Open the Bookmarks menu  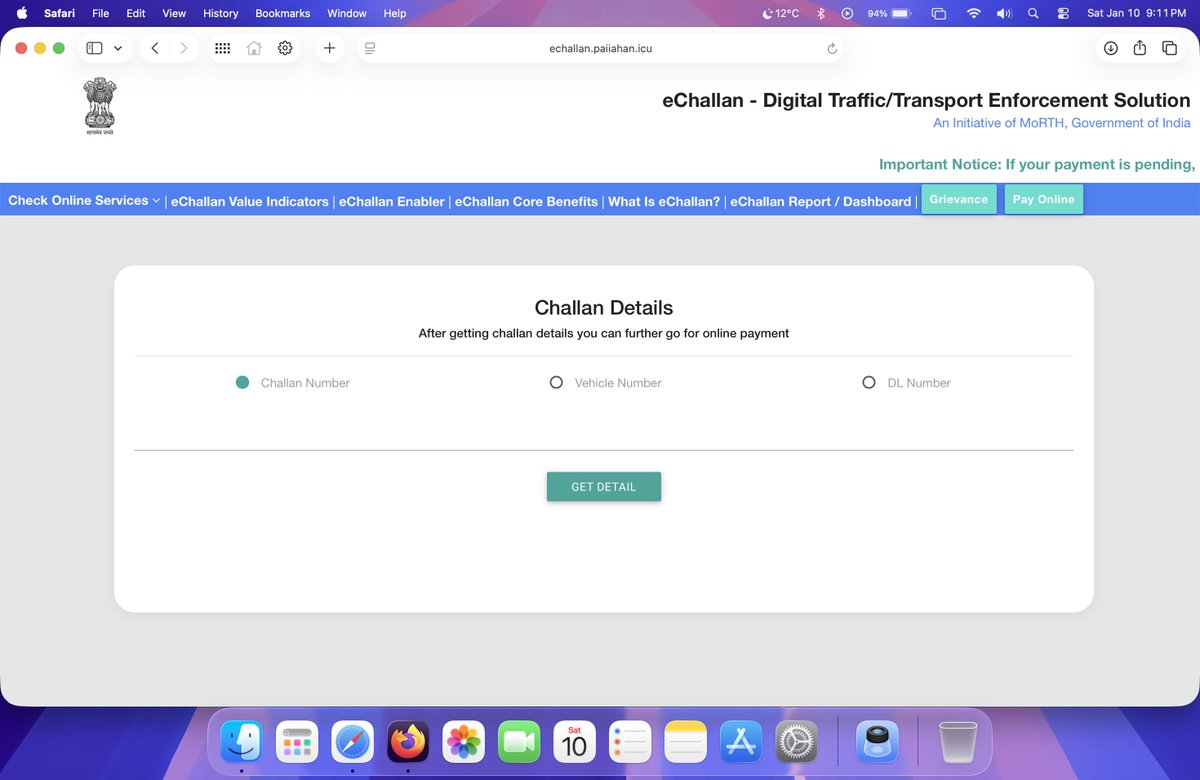(283, 13)
